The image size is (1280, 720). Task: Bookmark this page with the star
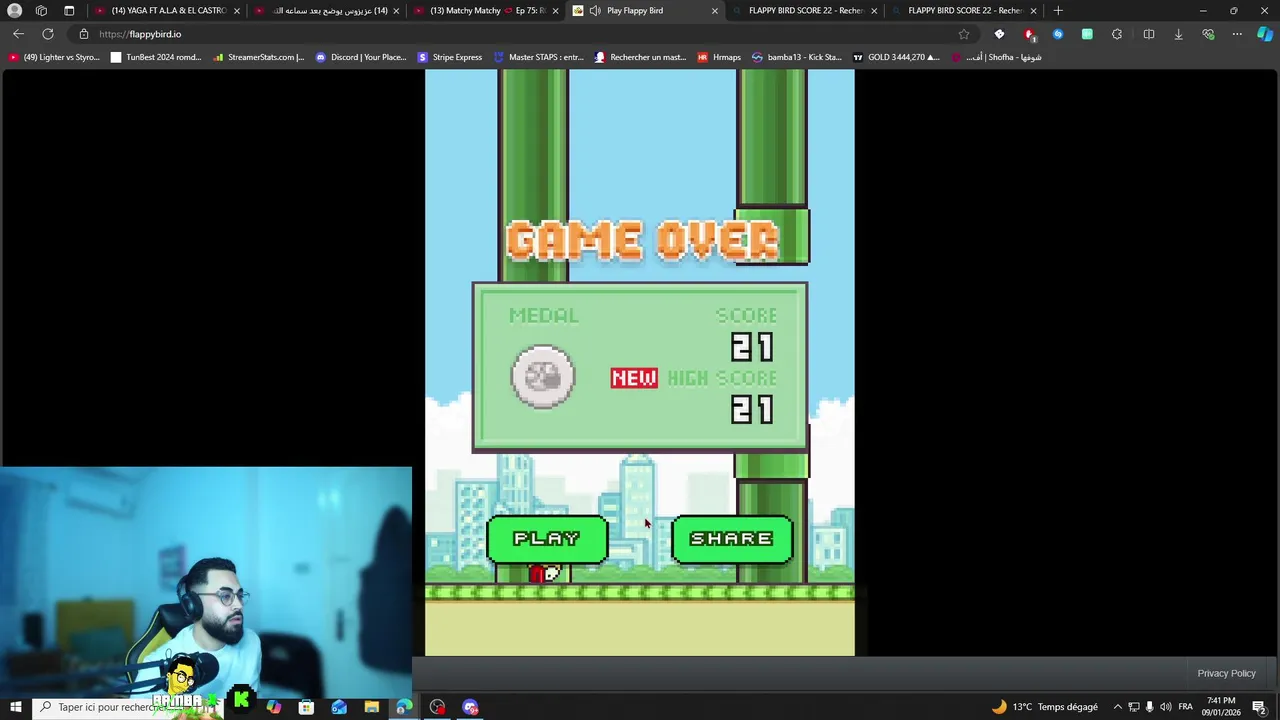point(964,34)
